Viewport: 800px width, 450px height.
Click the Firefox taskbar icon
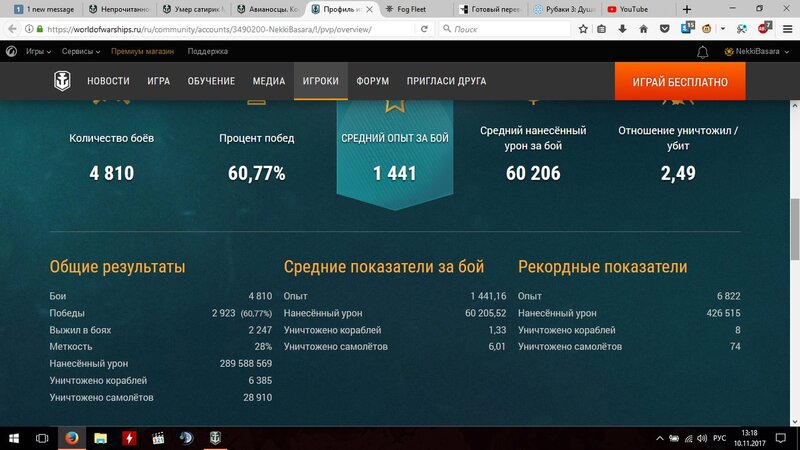tap(72, 438)
